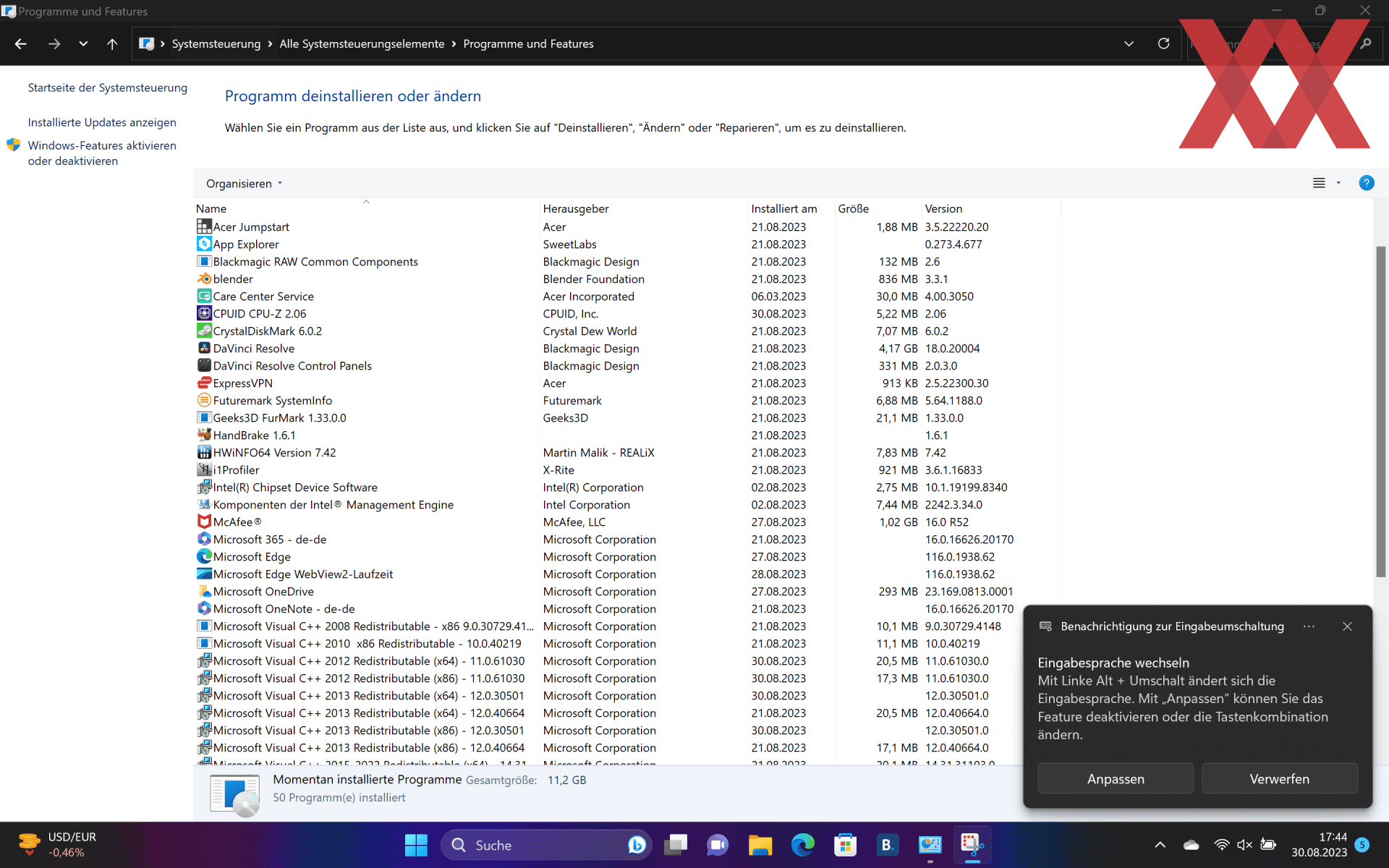Refresh the Programme und Features list
Viewport: 1389px width, 868px height.
pos(1163,43)
